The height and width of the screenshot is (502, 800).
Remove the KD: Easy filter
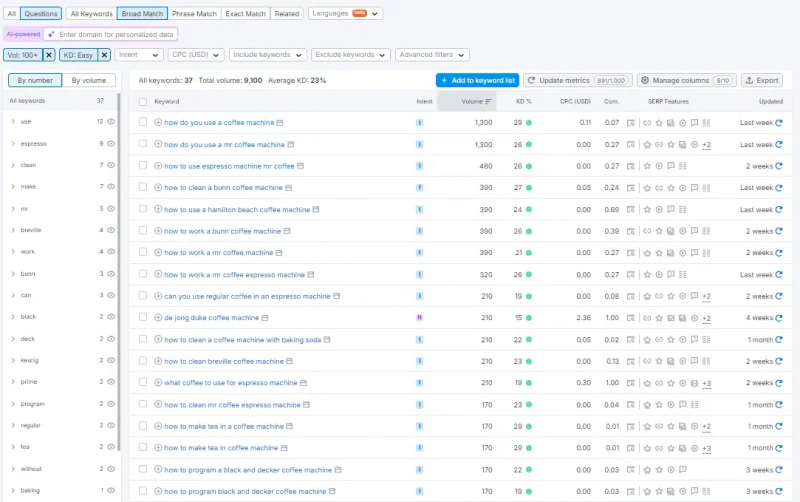pos(104,55)
